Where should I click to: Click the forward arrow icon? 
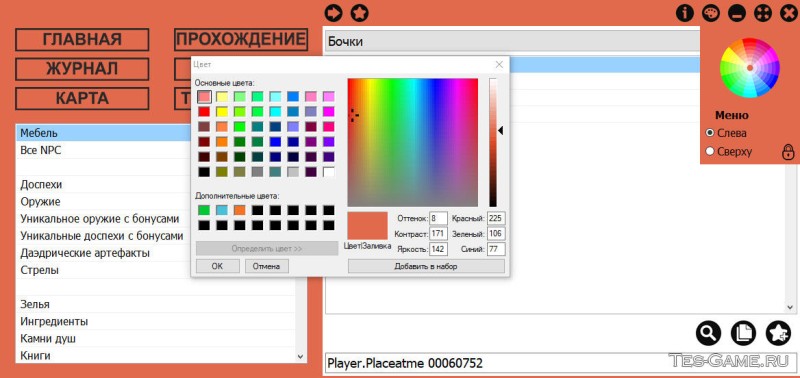[x=333, y=13]
